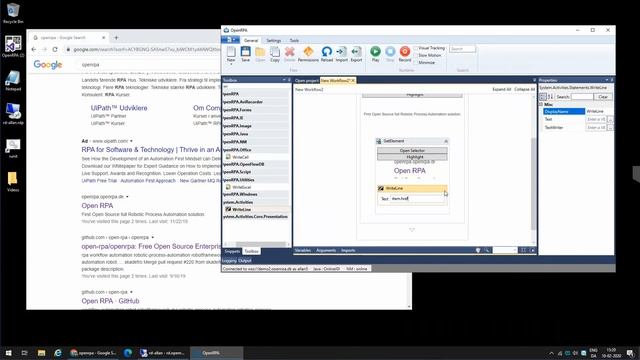Open the blue file menu button in the ribbon
The height and width of the screenshot is (360, 640).
coord(230,40)
